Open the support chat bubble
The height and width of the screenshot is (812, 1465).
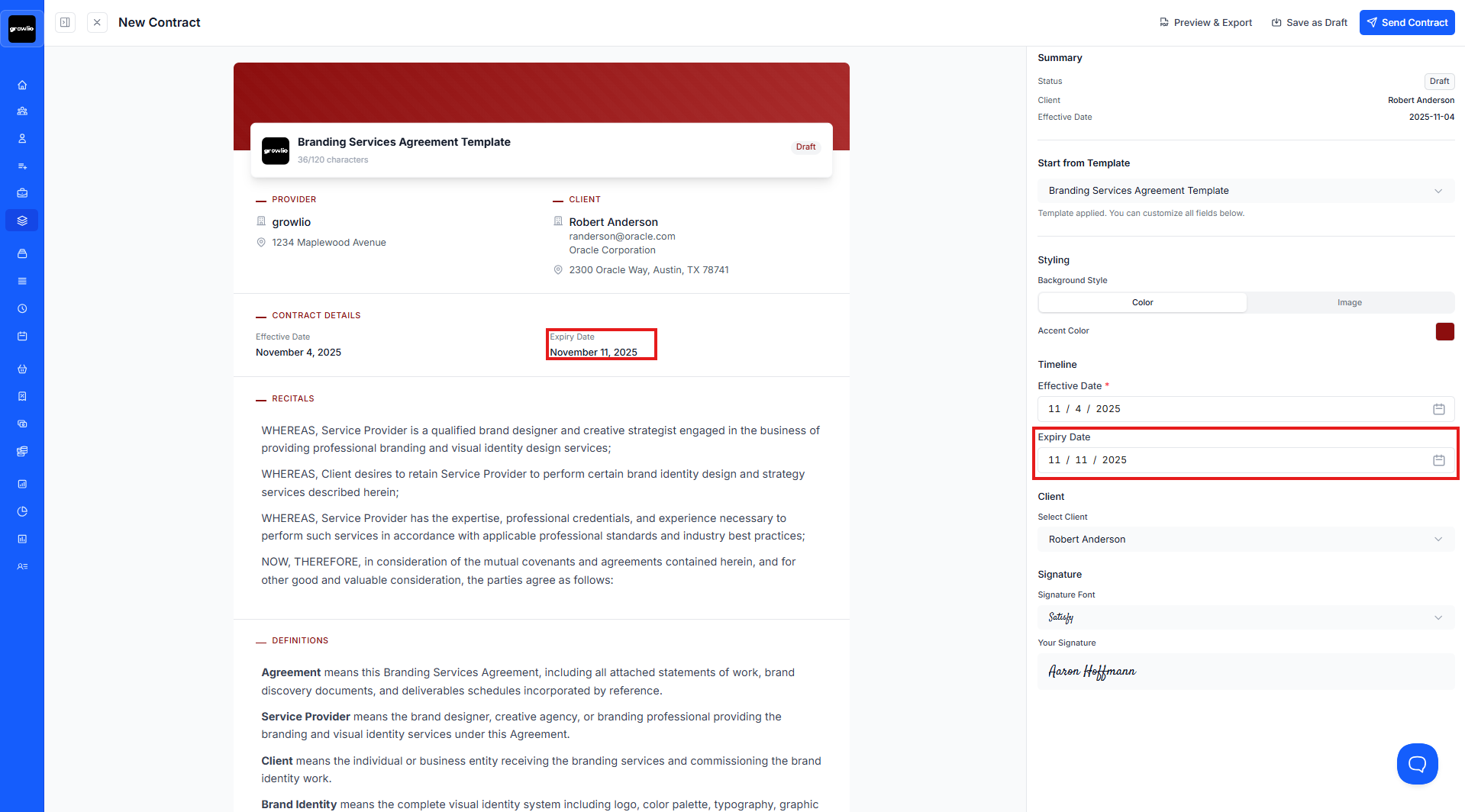(x=1417, y=763)
